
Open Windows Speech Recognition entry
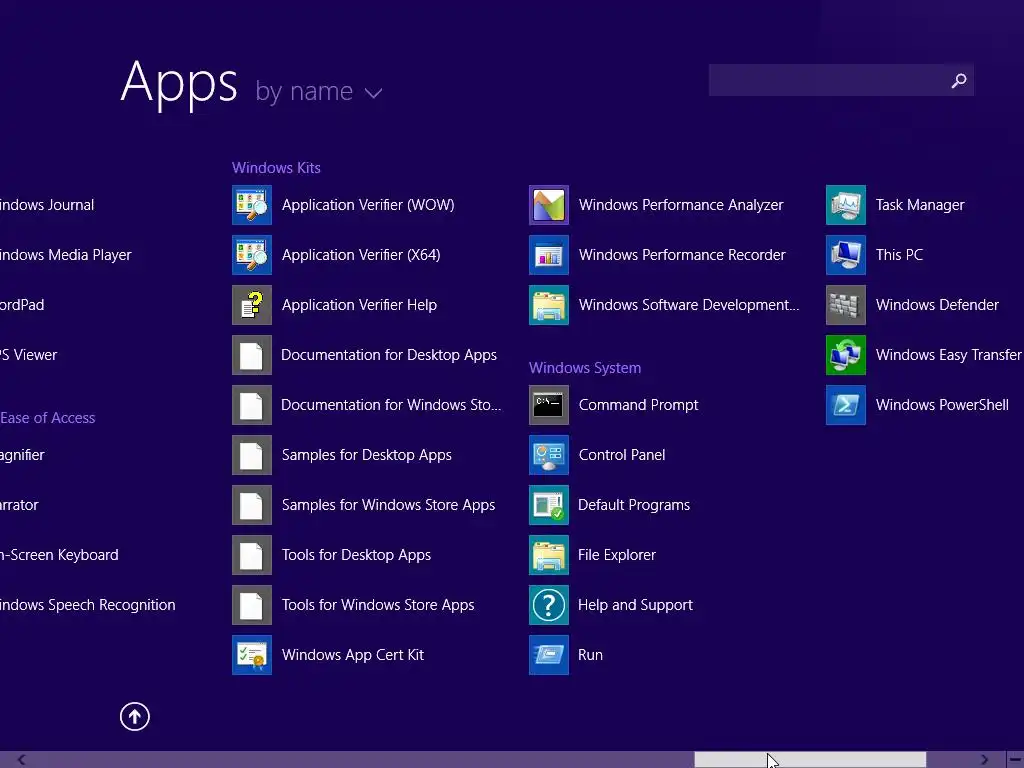click(88, 605)
